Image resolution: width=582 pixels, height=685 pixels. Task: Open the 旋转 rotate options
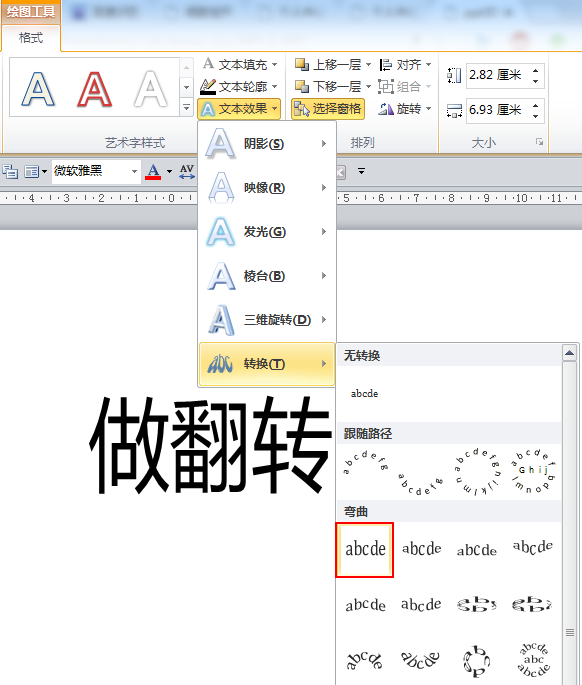click(405, 108)
